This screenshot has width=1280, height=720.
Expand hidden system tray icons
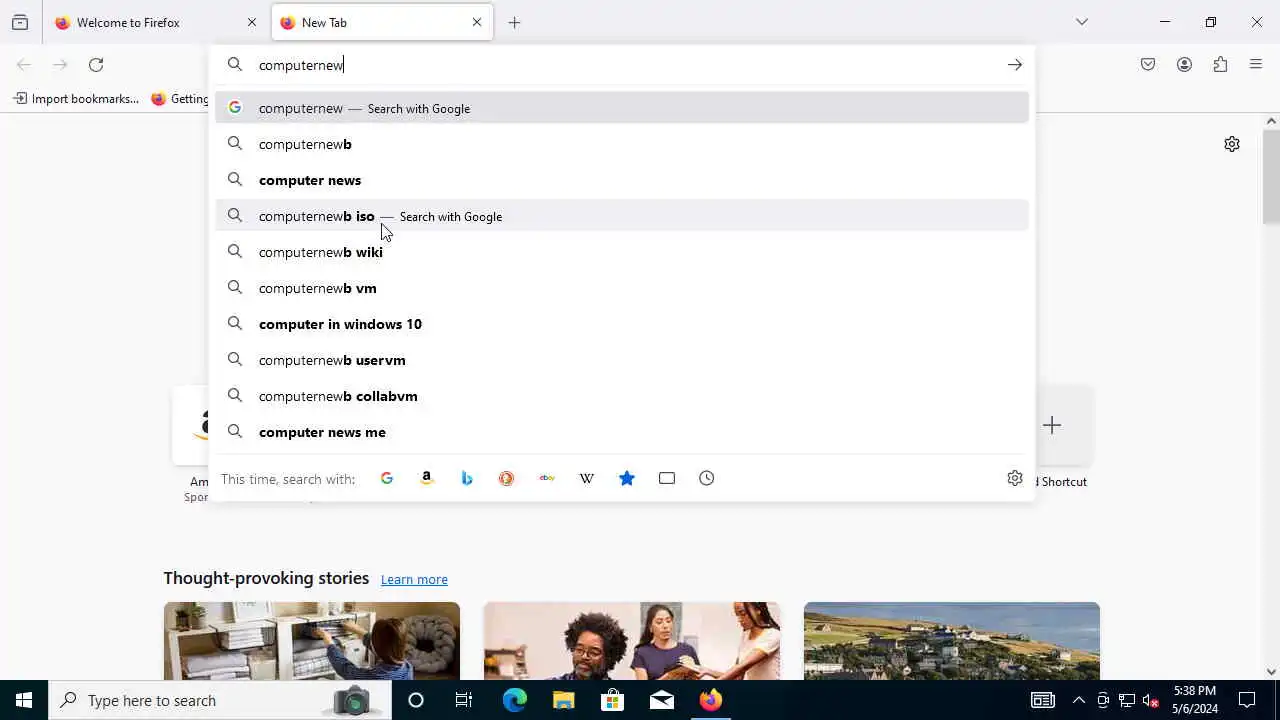pos(1078,700)
